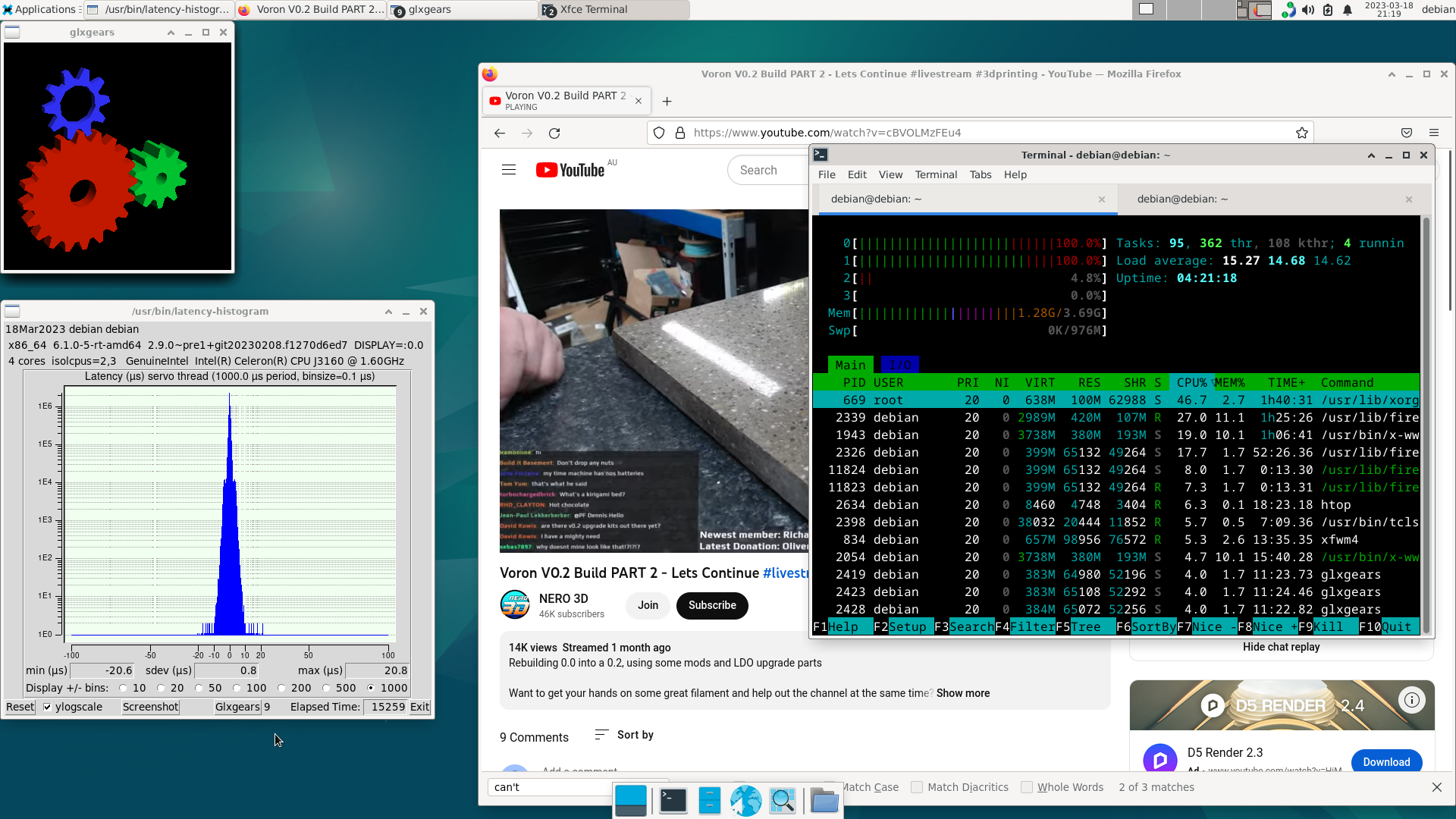Click the ad info icon on D5 Render
The image size is (1456, 819).
click(x=1412, y=700)
